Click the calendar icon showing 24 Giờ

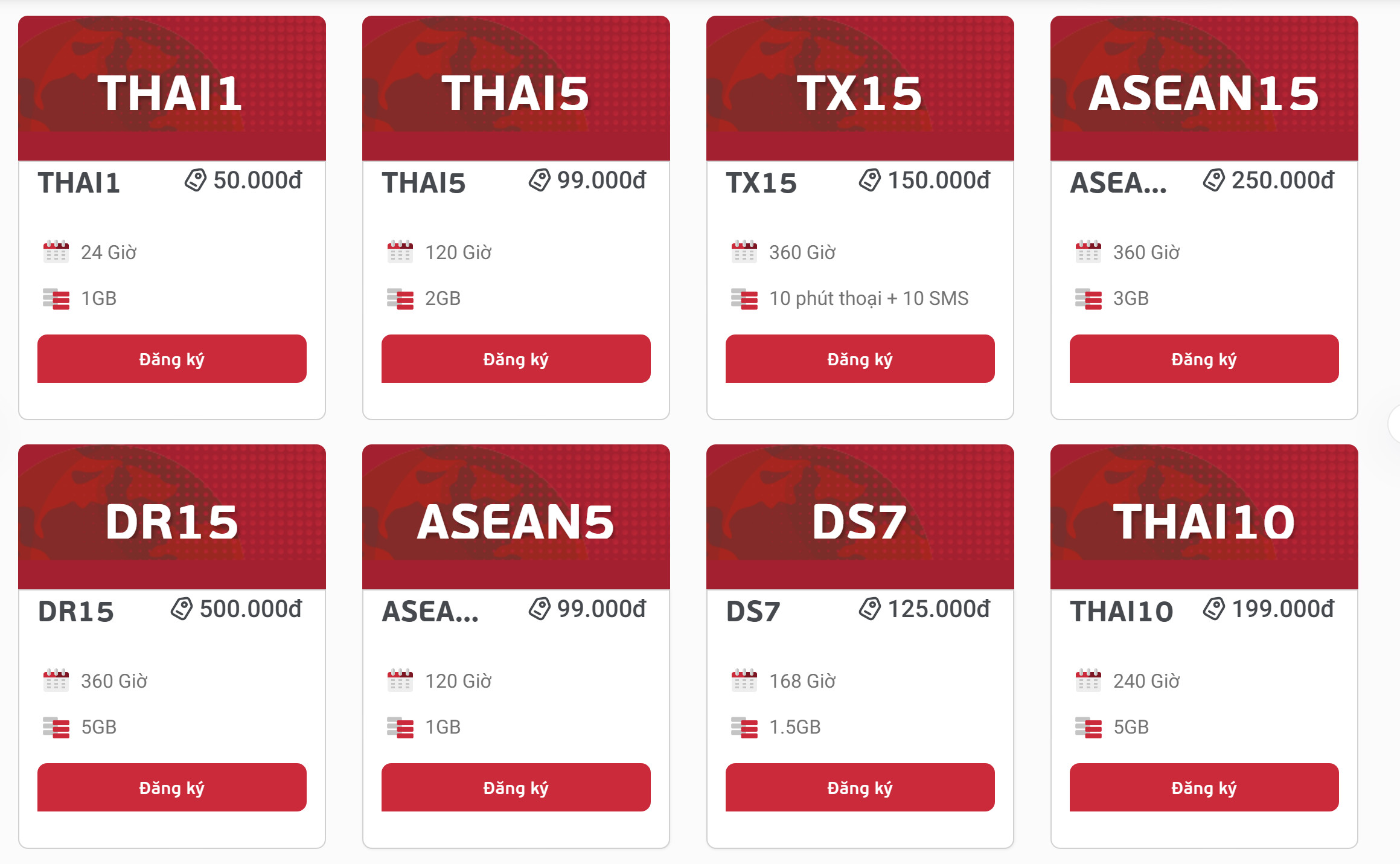coord(56,252)
